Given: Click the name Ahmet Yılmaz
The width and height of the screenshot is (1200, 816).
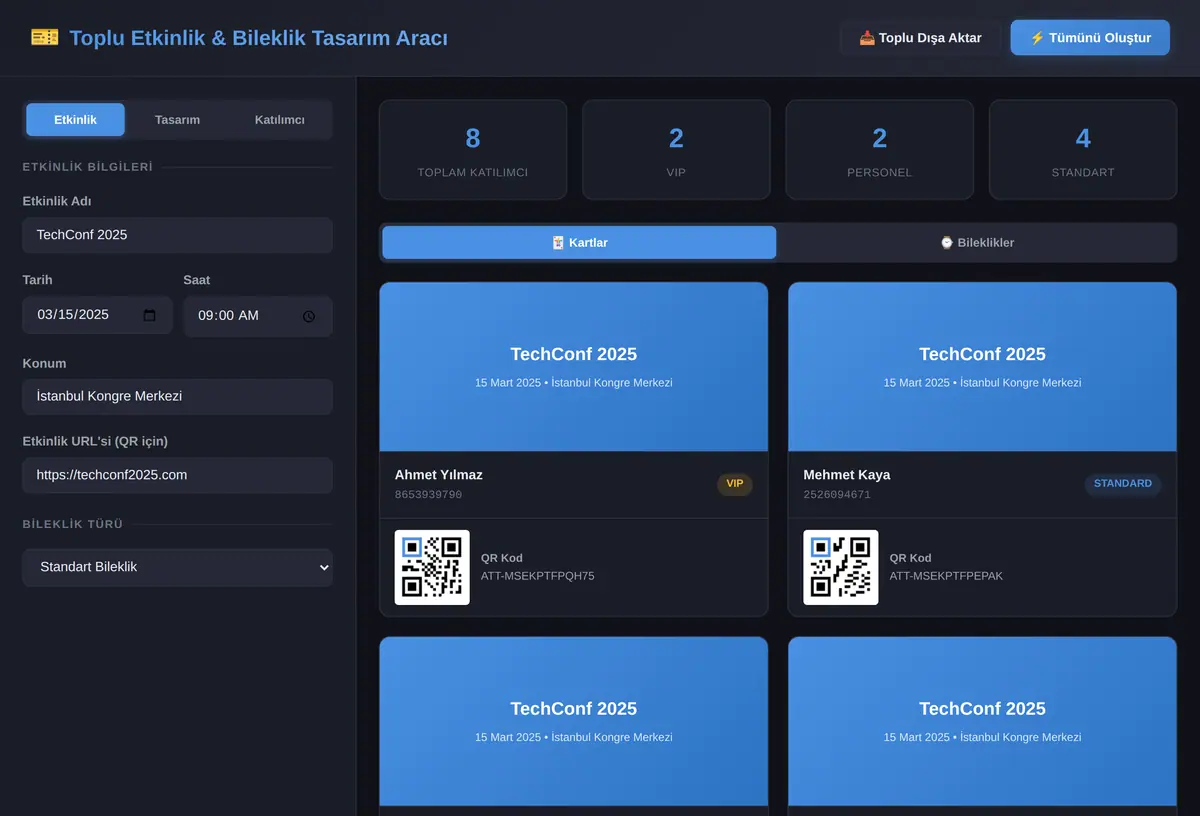Looking at the screenshot, I should click(439, 475).
